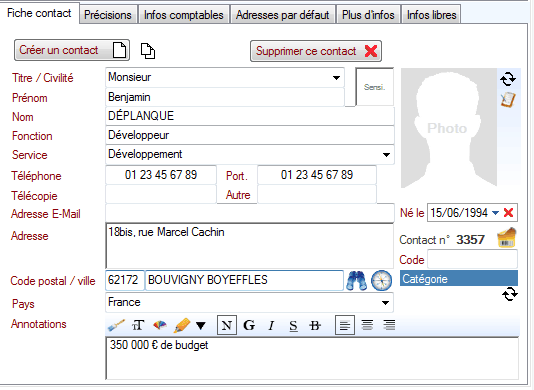Open the highlighter dropdown arrow
The height and width of the screenshot is (390, 534).
201,326
